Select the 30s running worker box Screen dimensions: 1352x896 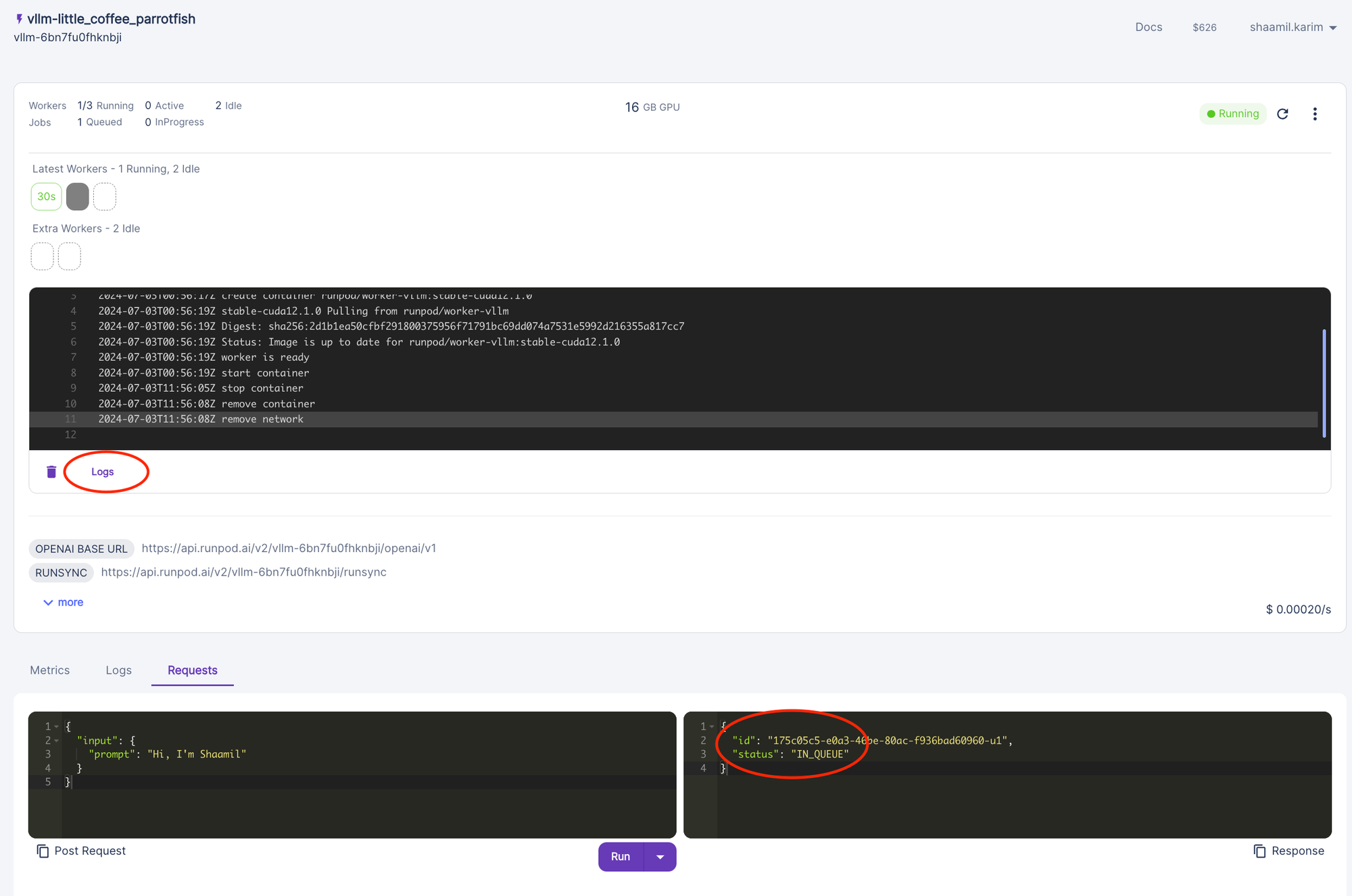pyautogui.click(x=46, y=197)
